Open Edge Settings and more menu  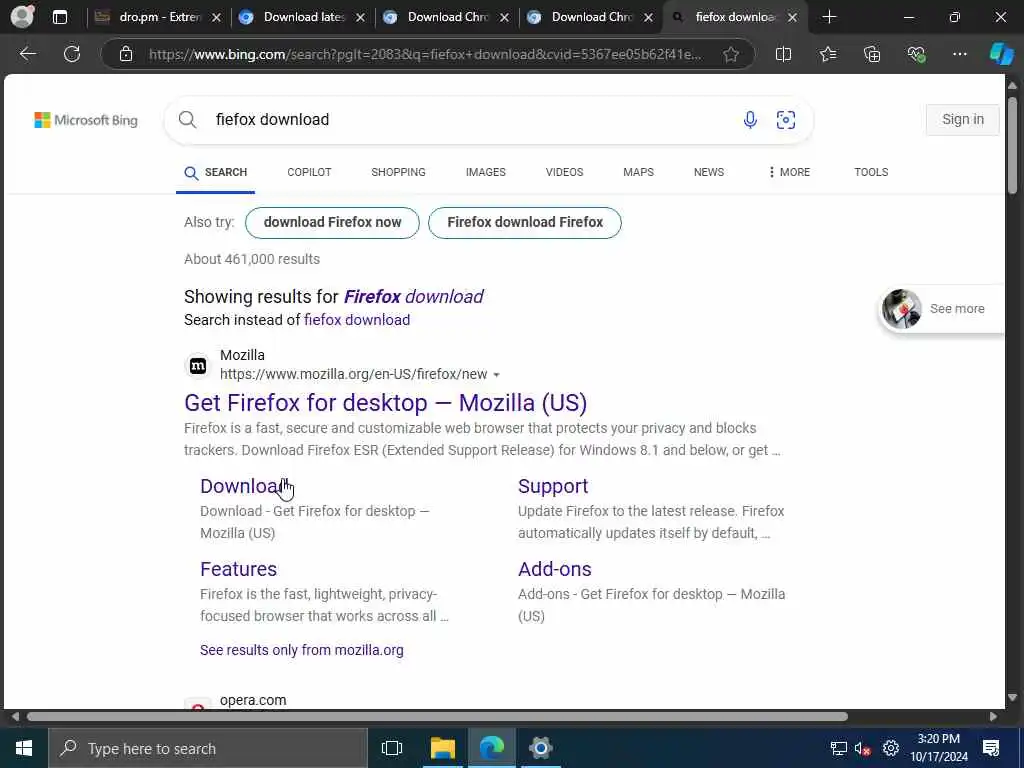(x=959, y=54)
